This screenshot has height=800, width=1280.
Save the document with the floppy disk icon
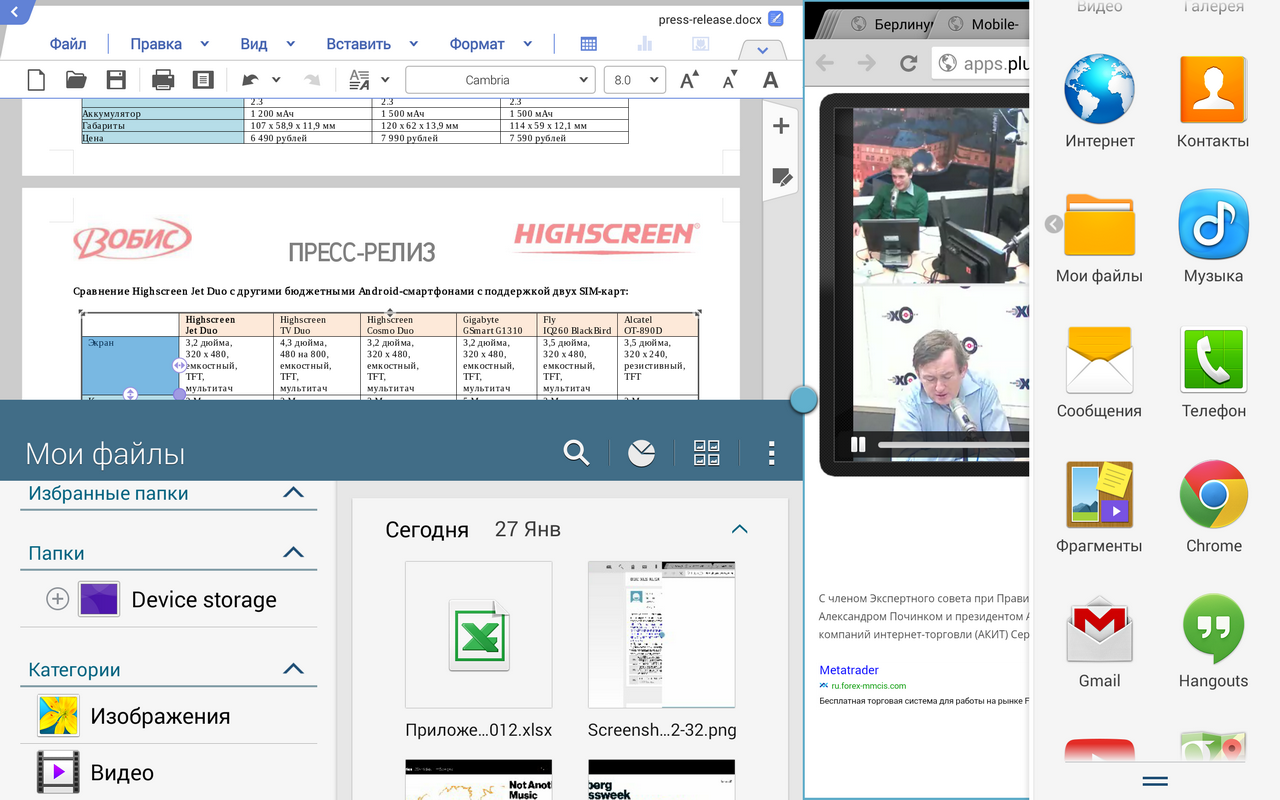(116, 80)
